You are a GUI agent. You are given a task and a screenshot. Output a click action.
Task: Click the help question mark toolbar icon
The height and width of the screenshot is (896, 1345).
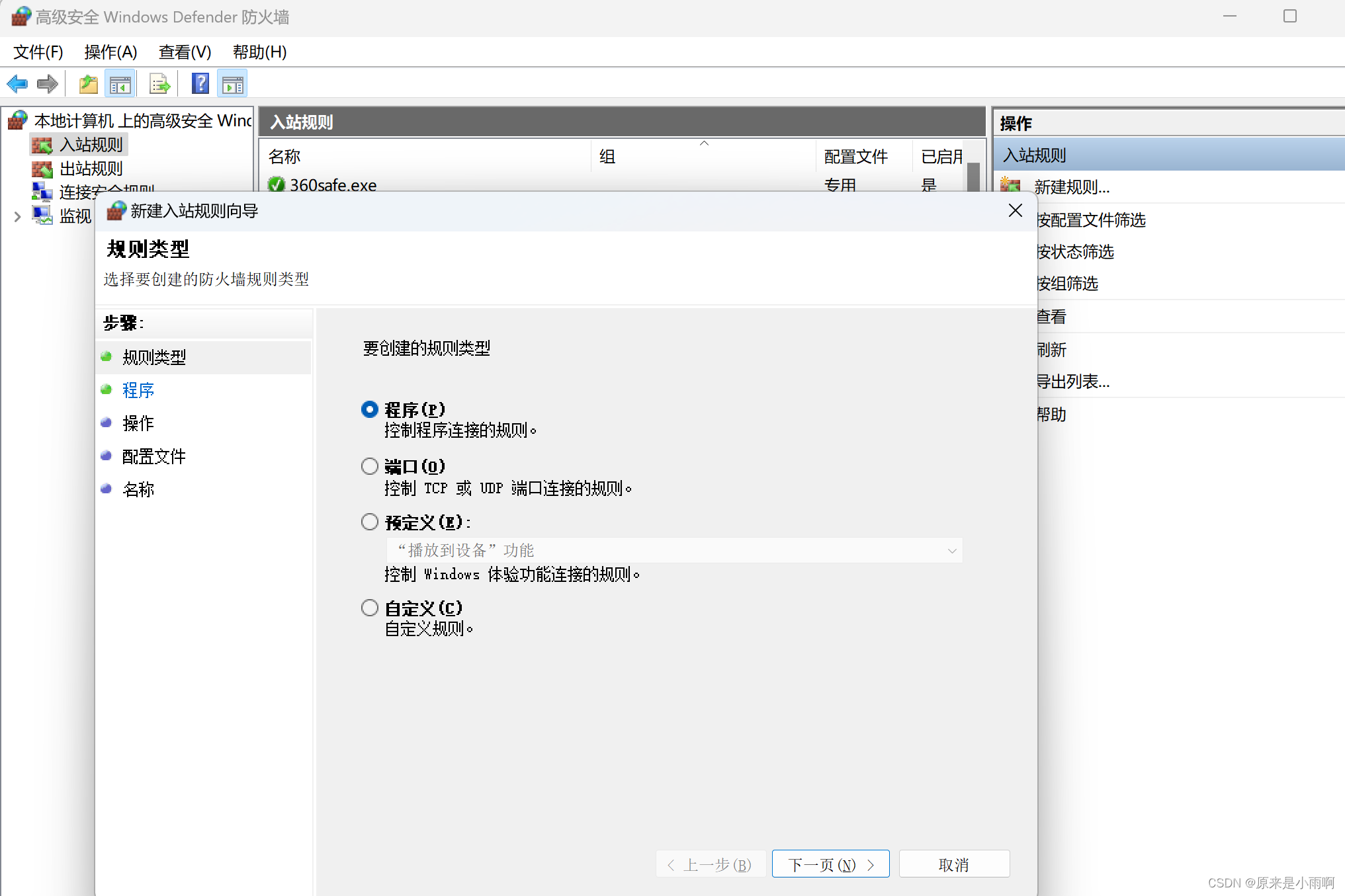point(200,83)
